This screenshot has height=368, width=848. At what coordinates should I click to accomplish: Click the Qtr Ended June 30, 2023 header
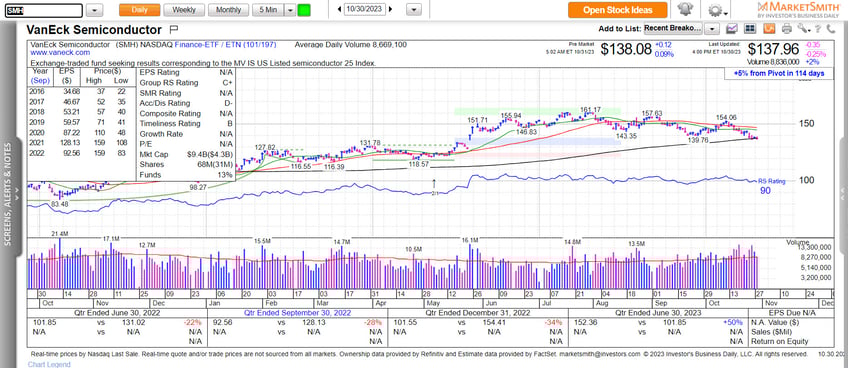[x=657, y=312]
